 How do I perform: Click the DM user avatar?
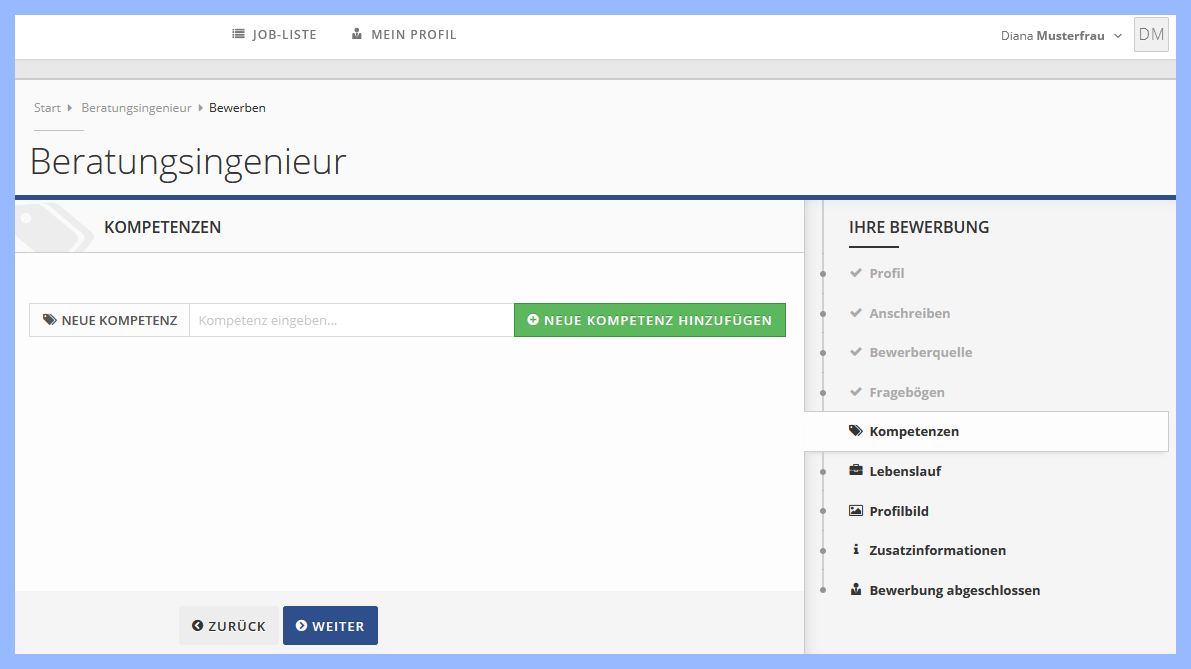click(1151, 35)
